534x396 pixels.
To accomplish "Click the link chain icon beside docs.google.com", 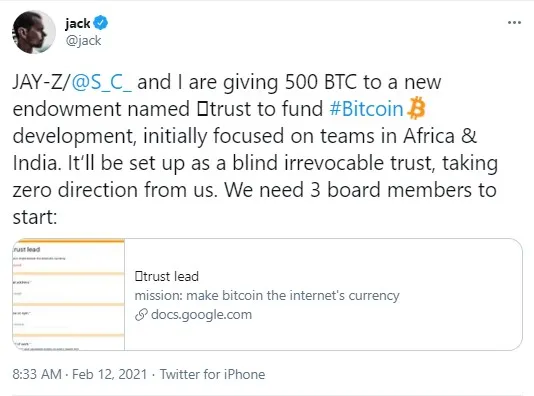I will tap(141, 315).
